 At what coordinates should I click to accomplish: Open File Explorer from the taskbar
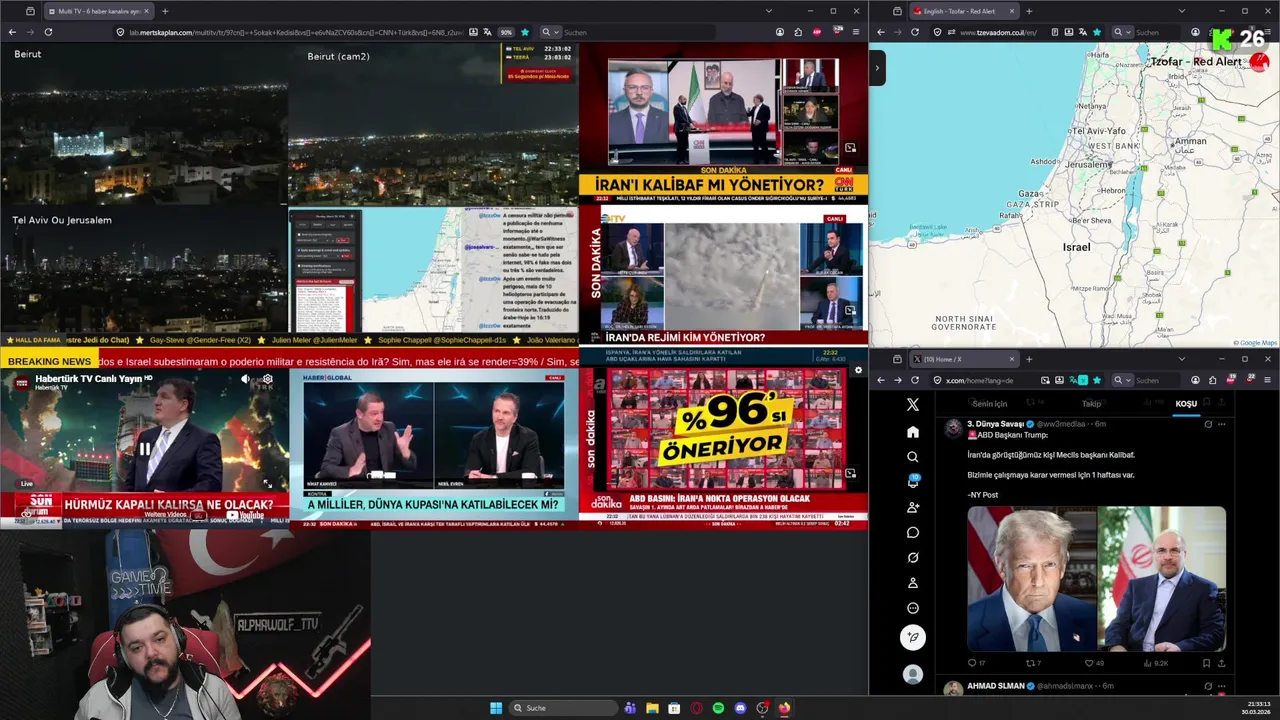click(x=652, y=708)
